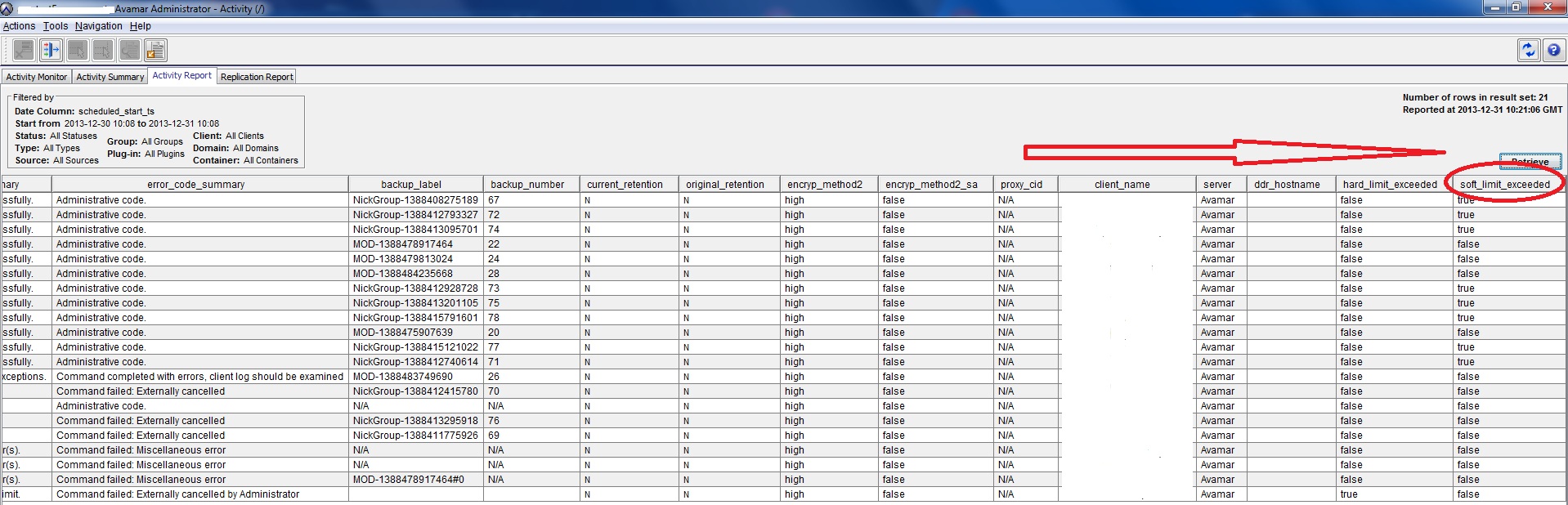Click the Retrieve button
The image size is (1568, 505).
coord(1530,161)
